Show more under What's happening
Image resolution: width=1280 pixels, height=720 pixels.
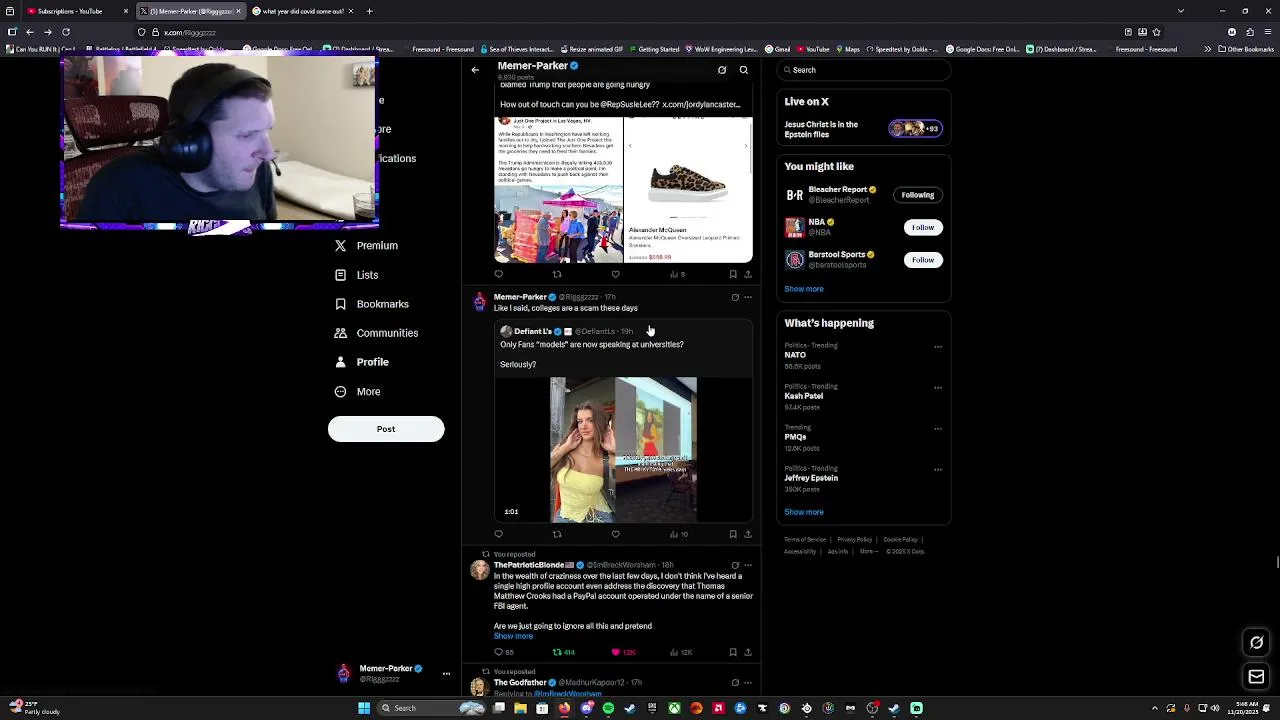[804, 512]
